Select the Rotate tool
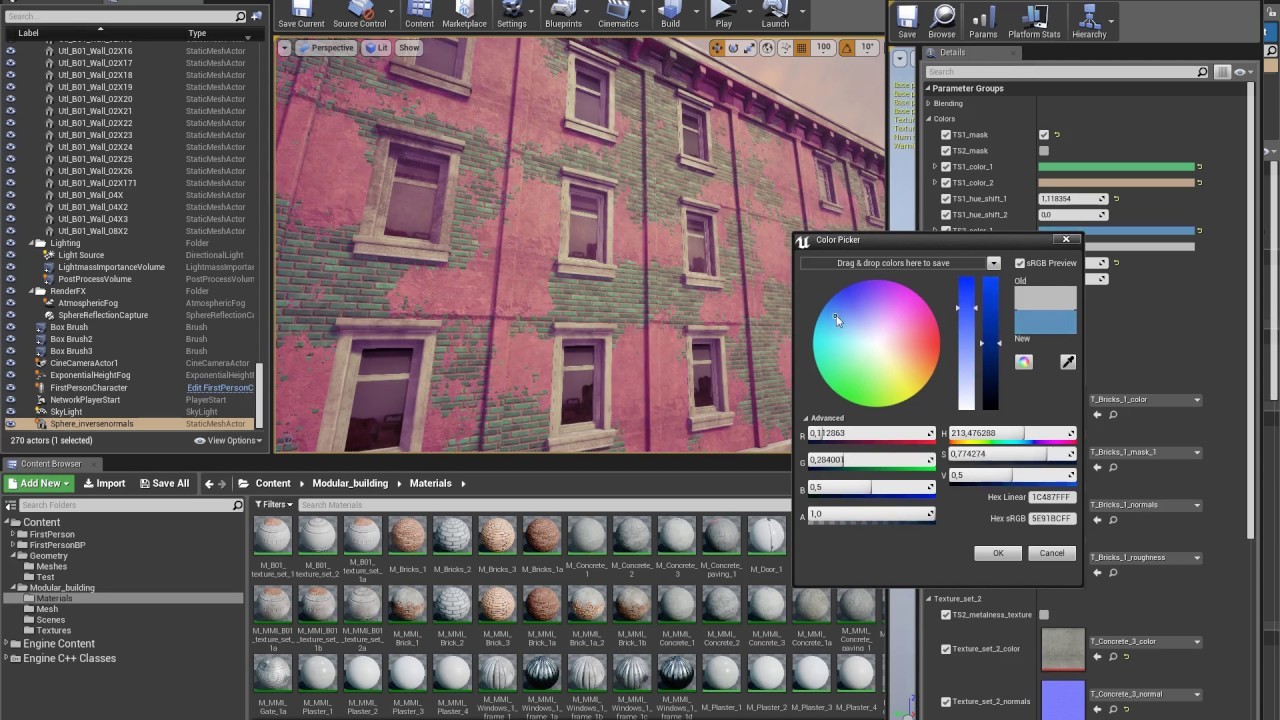Image resolution: width=1280 pixels, height=720 pixels. 734,47
